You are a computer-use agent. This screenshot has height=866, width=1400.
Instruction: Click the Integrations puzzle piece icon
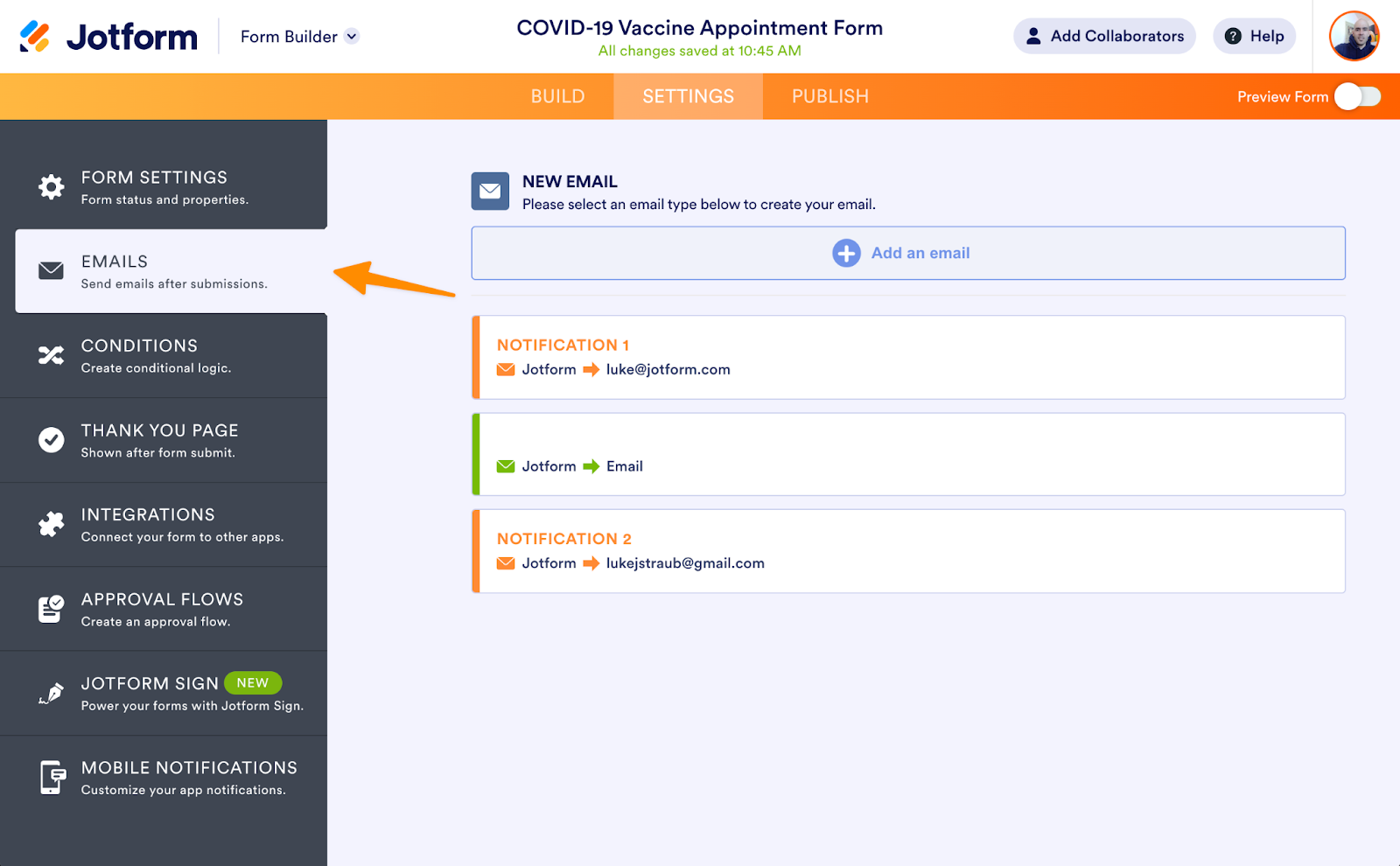(x=52, y=524)
